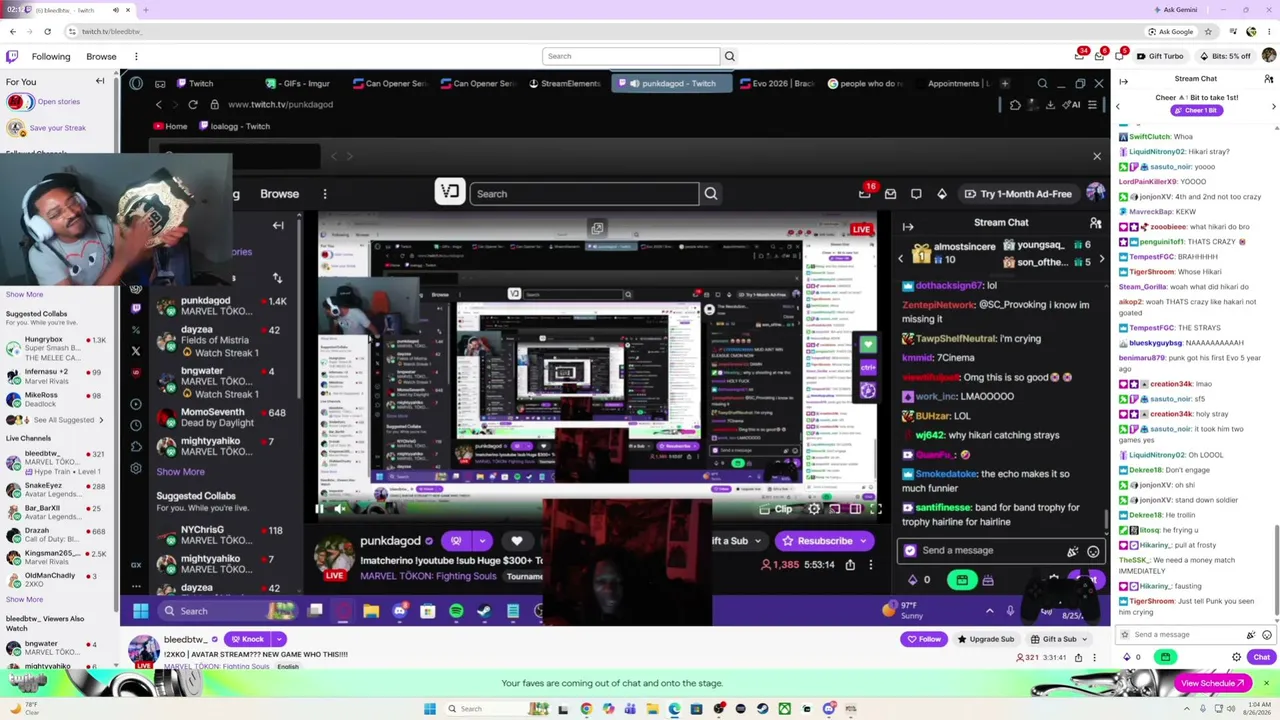Viewport: 1280px width, 720px height.
Task: Open the whispers icon with badge 5
Action: pyautogui.click(x=1120, y=56)
